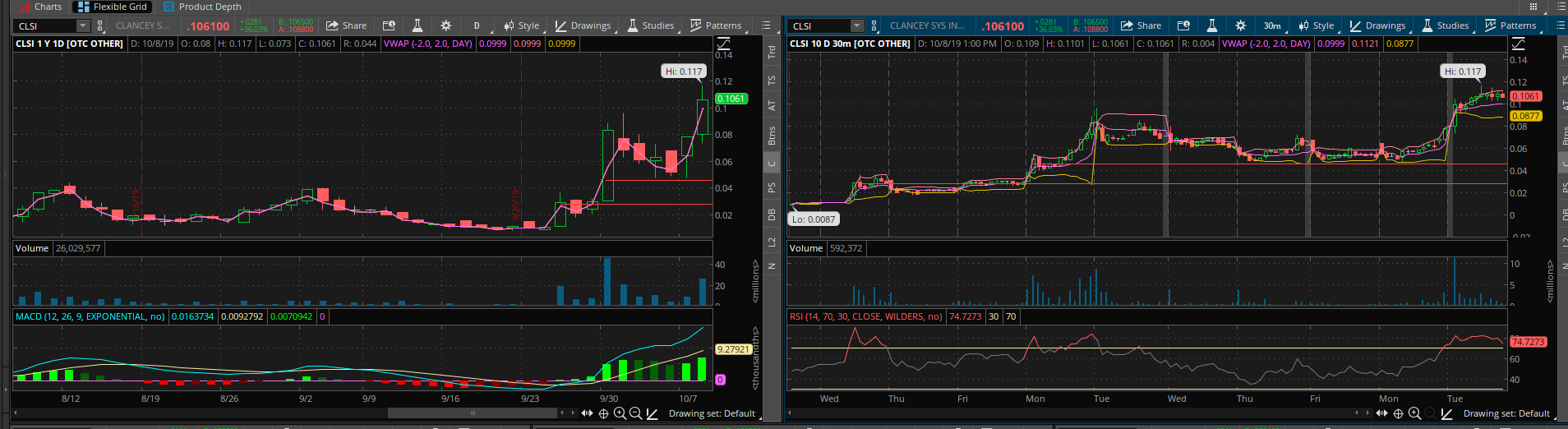Click the flask icon in right chart toolbar
1568x429 pixels.
click(x=1211, y=25)
